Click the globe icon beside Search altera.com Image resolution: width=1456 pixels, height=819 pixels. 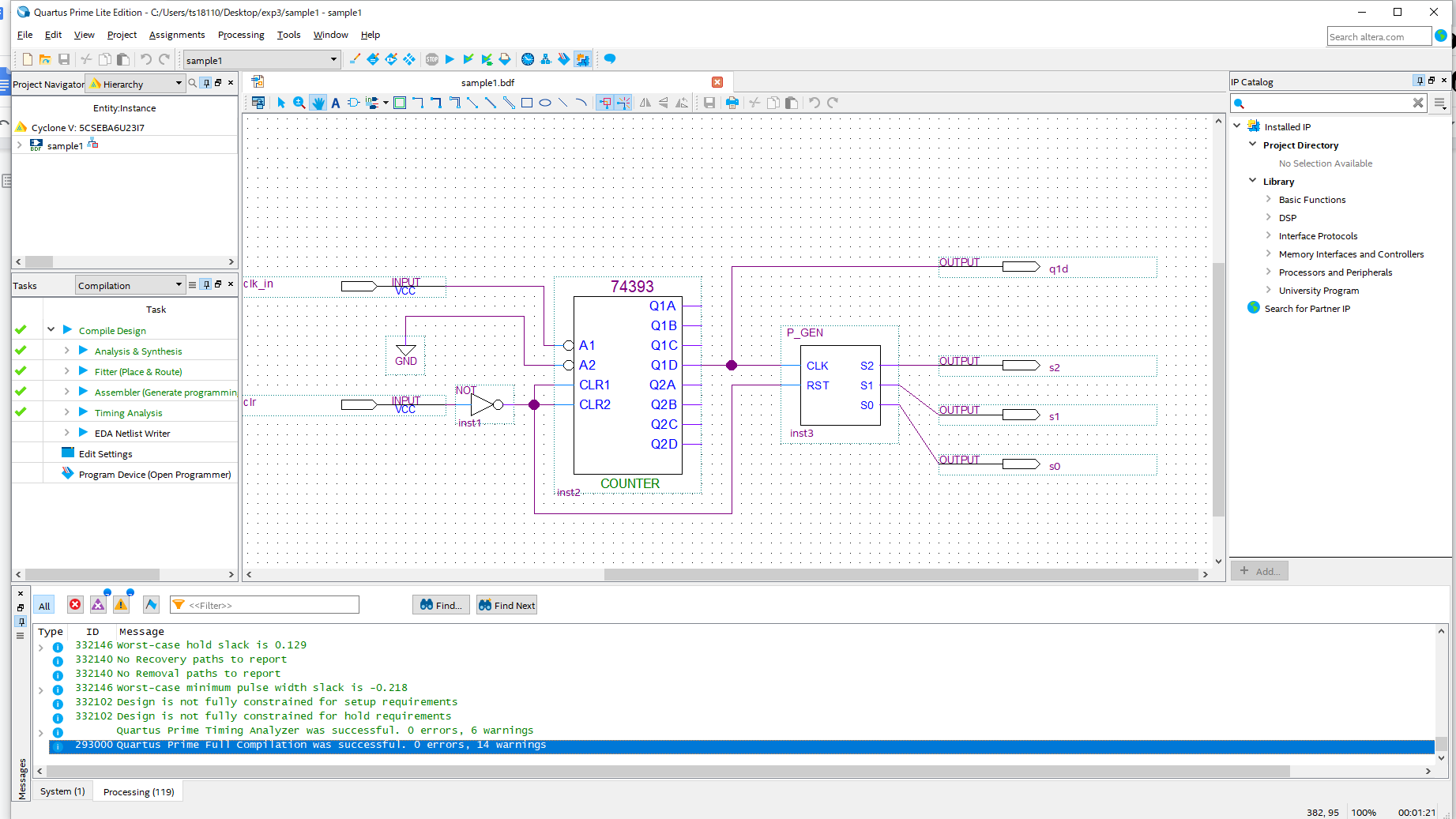click(x=1440, y=36)
